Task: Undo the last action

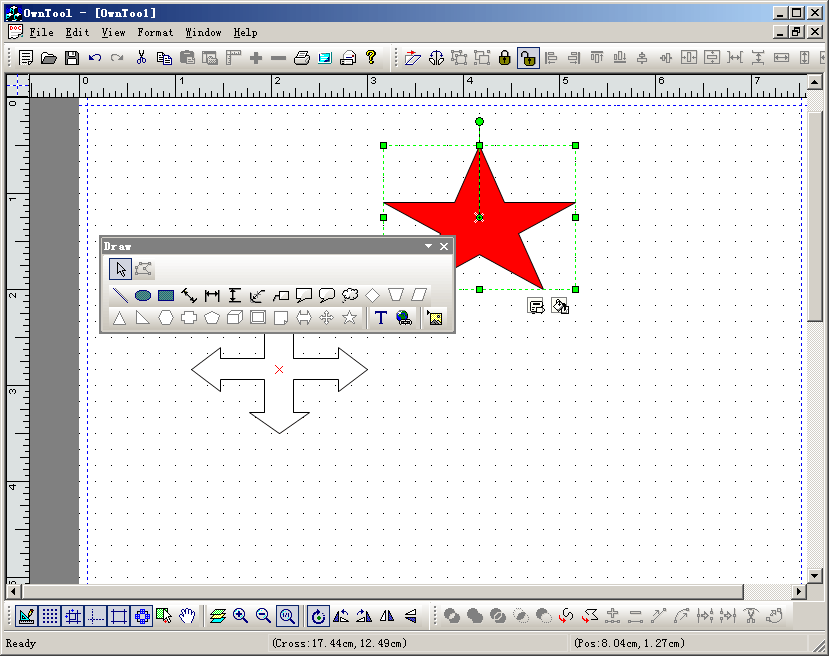Action: tap(95, 57)
